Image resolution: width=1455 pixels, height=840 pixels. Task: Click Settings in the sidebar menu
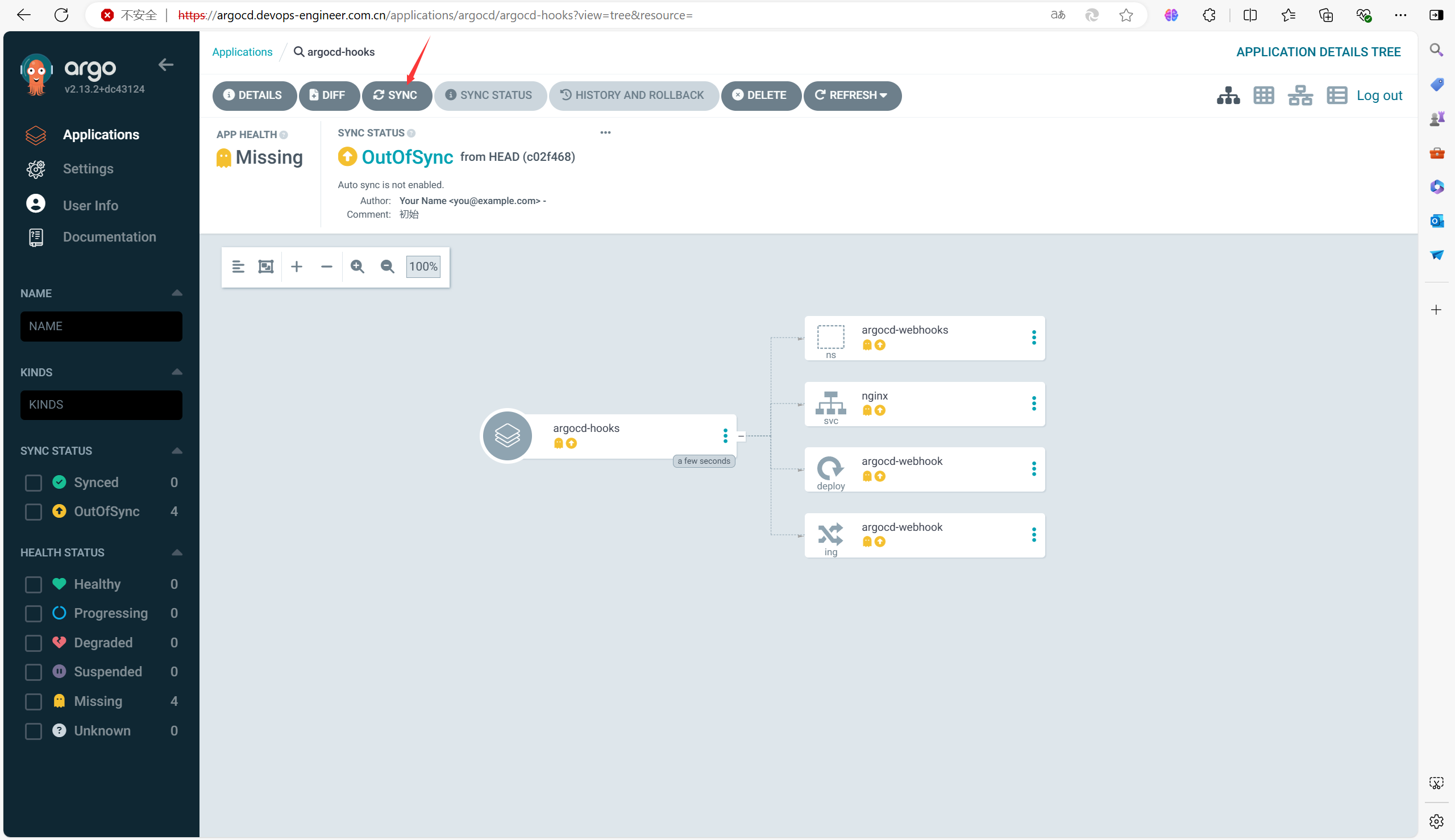click(88, 169)
